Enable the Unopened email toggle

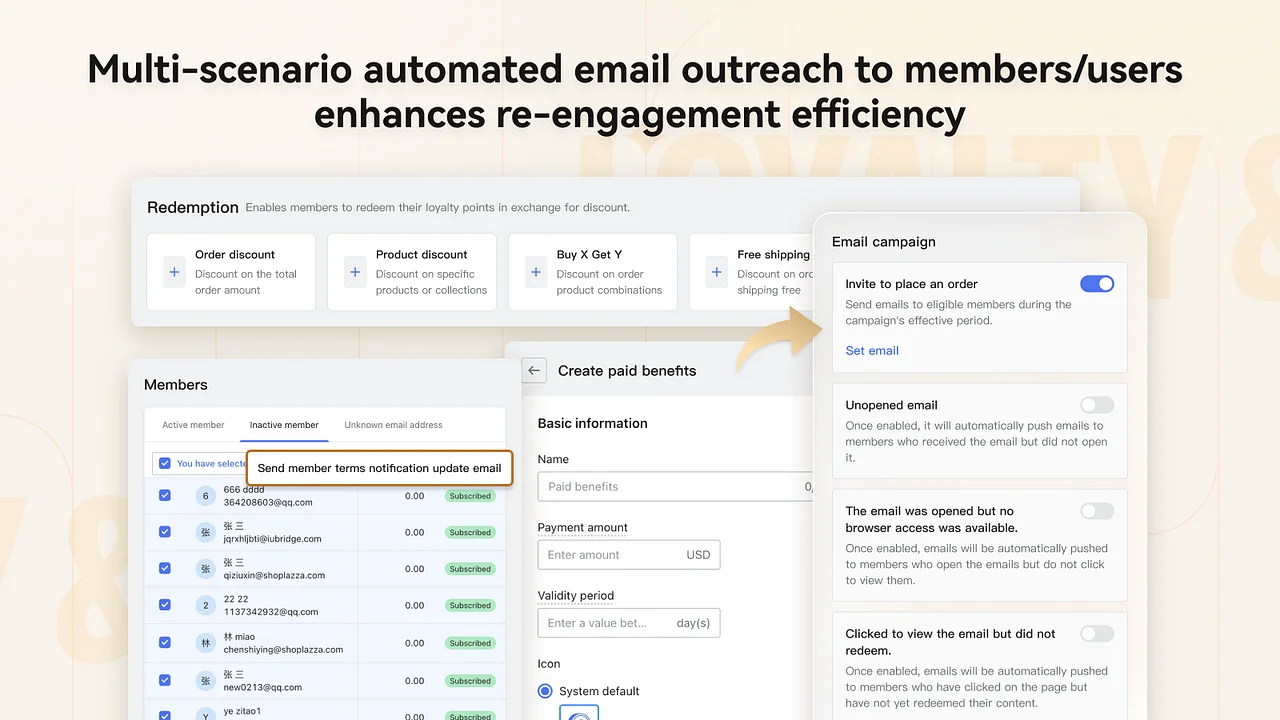1096,405
